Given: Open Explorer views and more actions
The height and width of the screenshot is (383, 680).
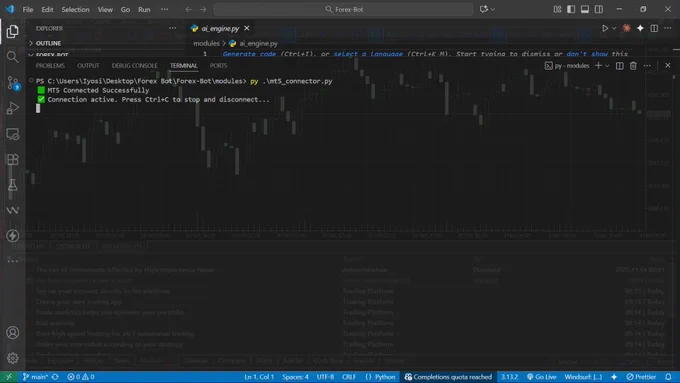Looking at the screenshot, I should coord(173,28).
